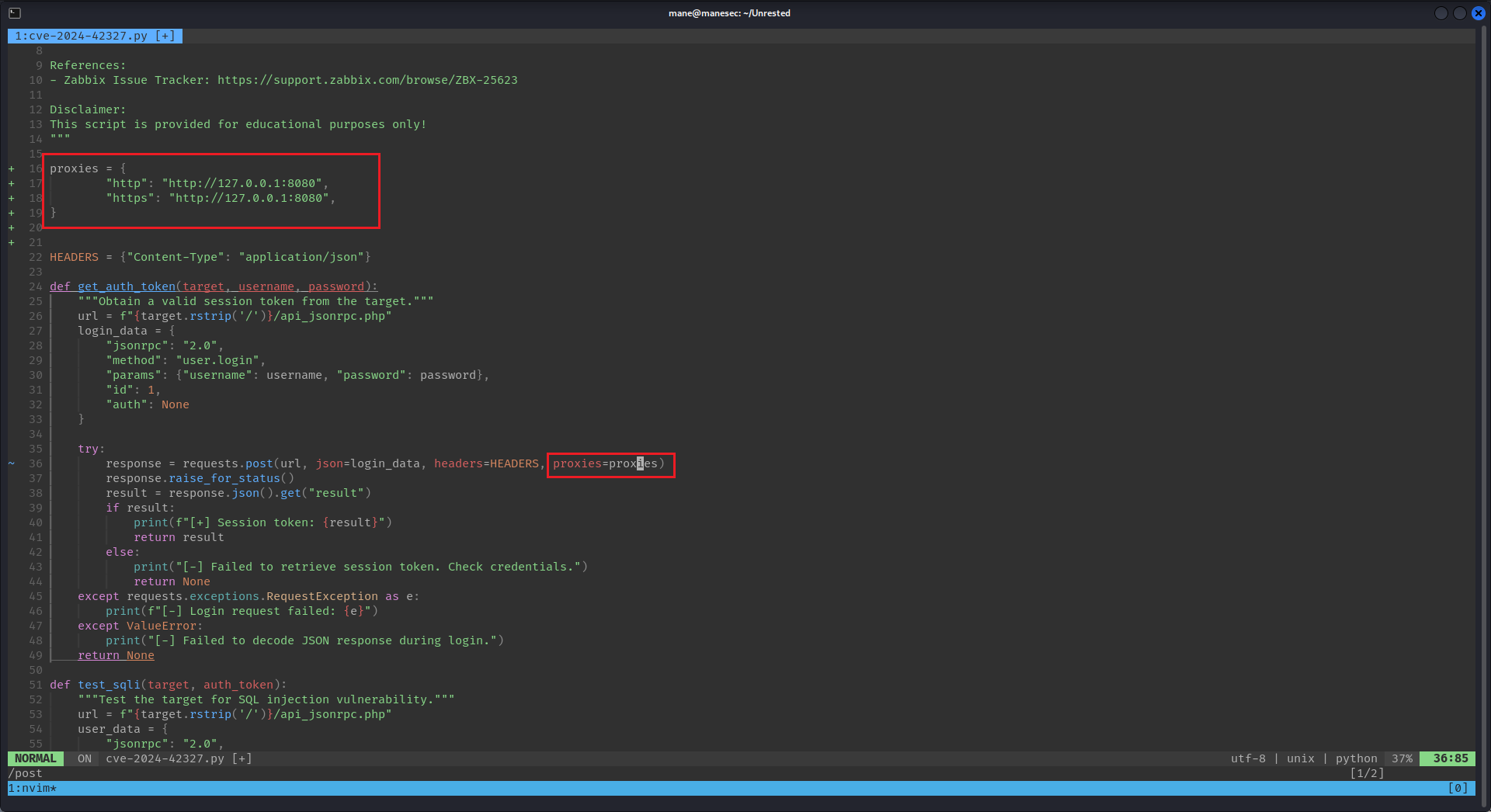Image resolution: width=1491 pixels, height=812 pixels.
Task: Close the terminal window
Action: (1479, 13)
